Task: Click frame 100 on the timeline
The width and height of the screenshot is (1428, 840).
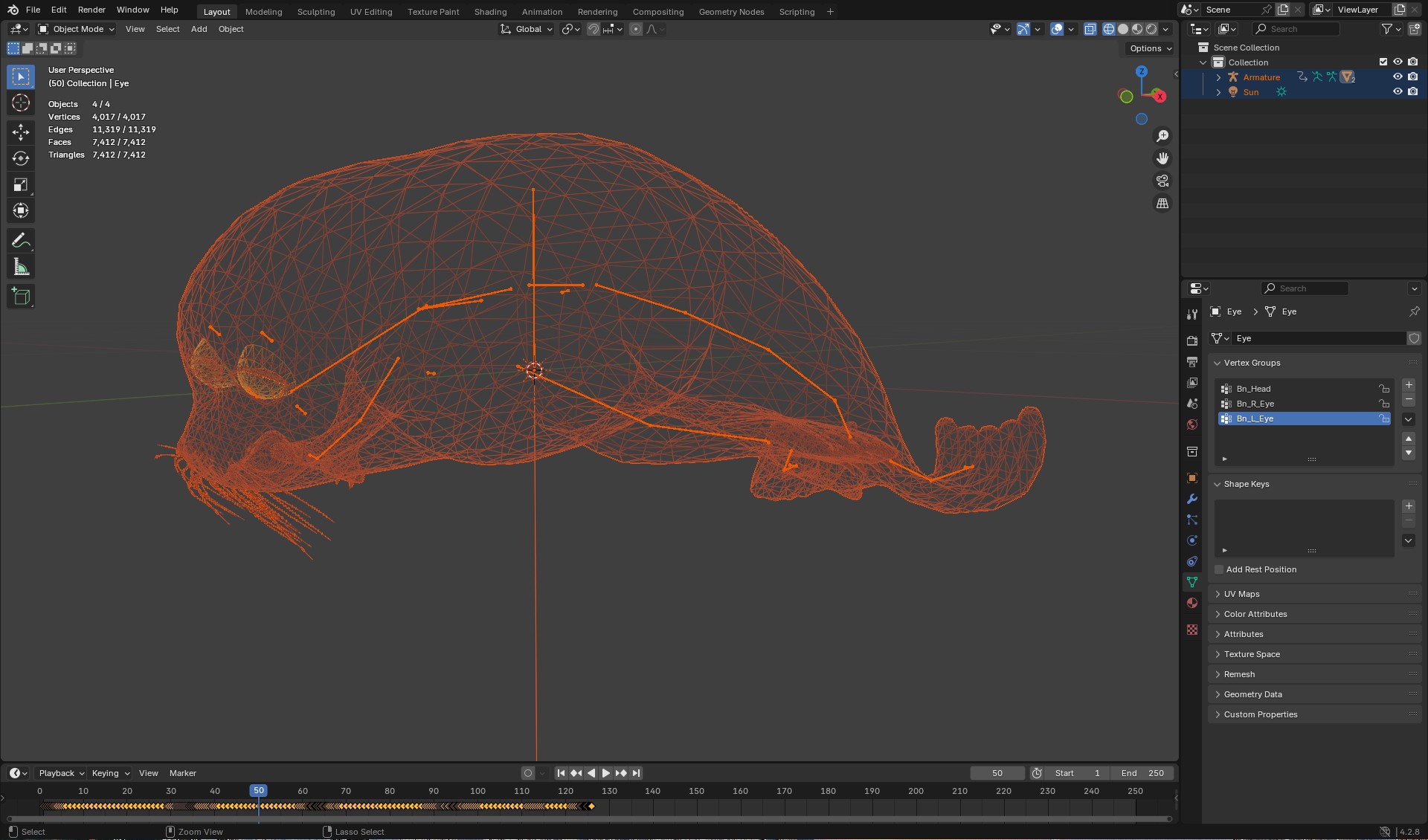Action: (x=477, y=791)
